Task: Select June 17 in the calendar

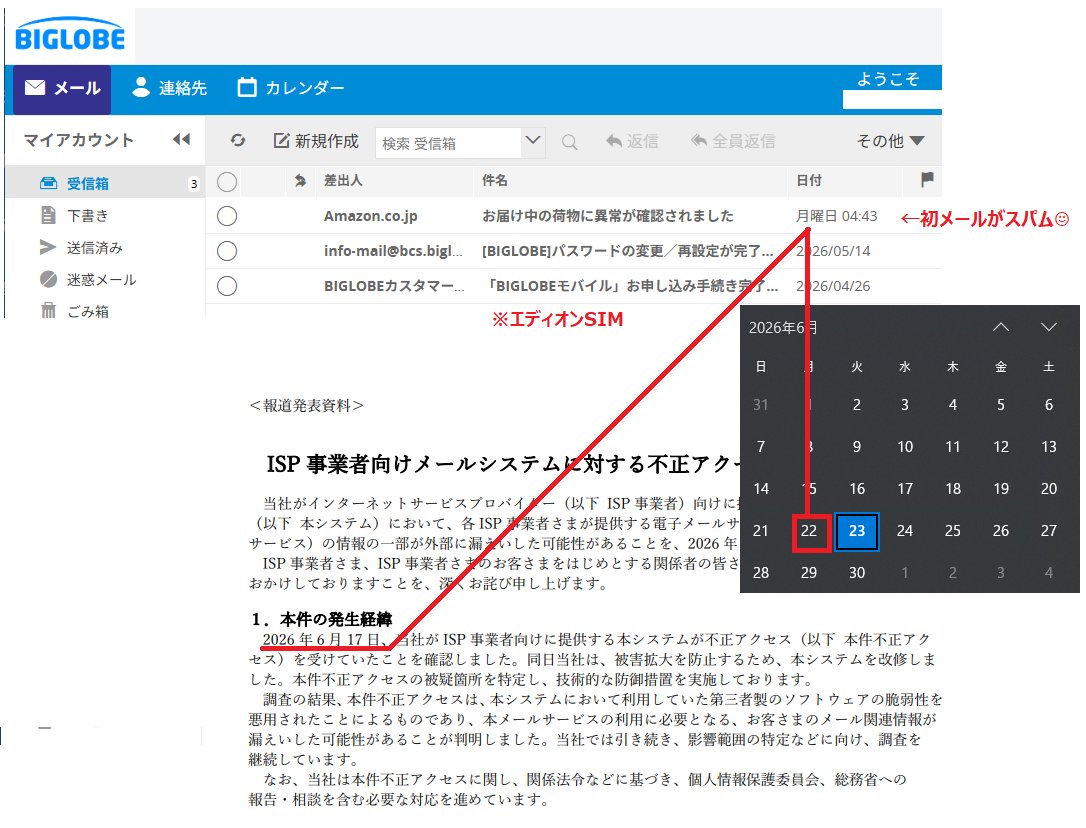Action: (x=905, y=489)
